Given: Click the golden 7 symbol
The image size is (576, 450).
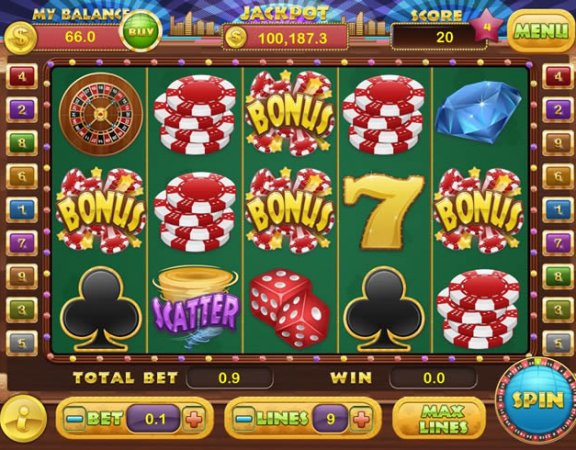Looking at the screenshot, I should (x=384, y=212).
